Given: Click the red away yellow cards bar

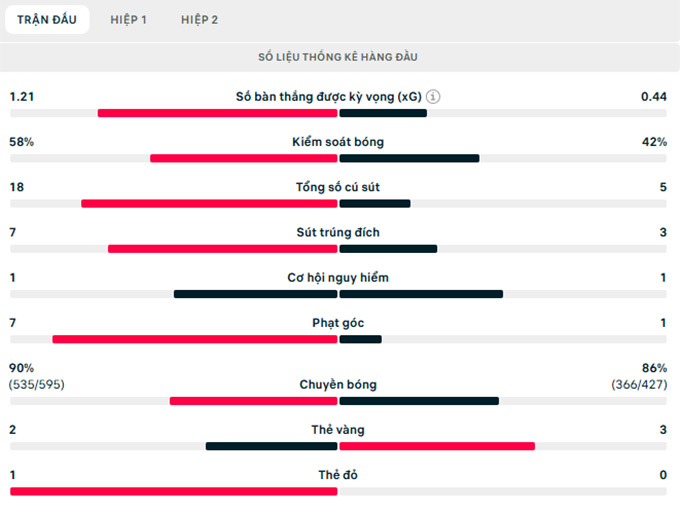Looking at the screenshot, I should click(437, 446).
